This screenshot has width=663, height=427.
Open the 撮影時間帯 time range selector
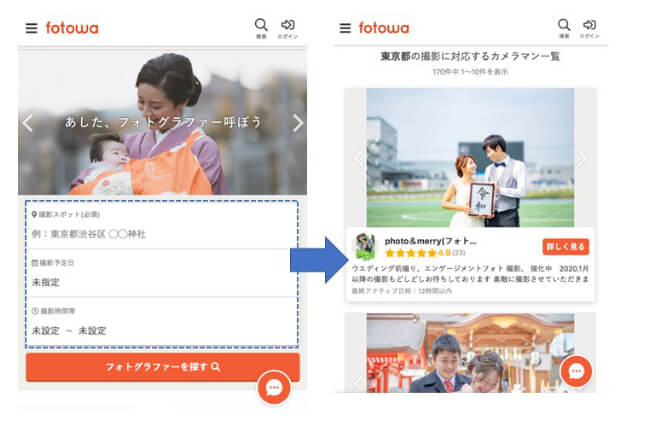click(162, 330)
